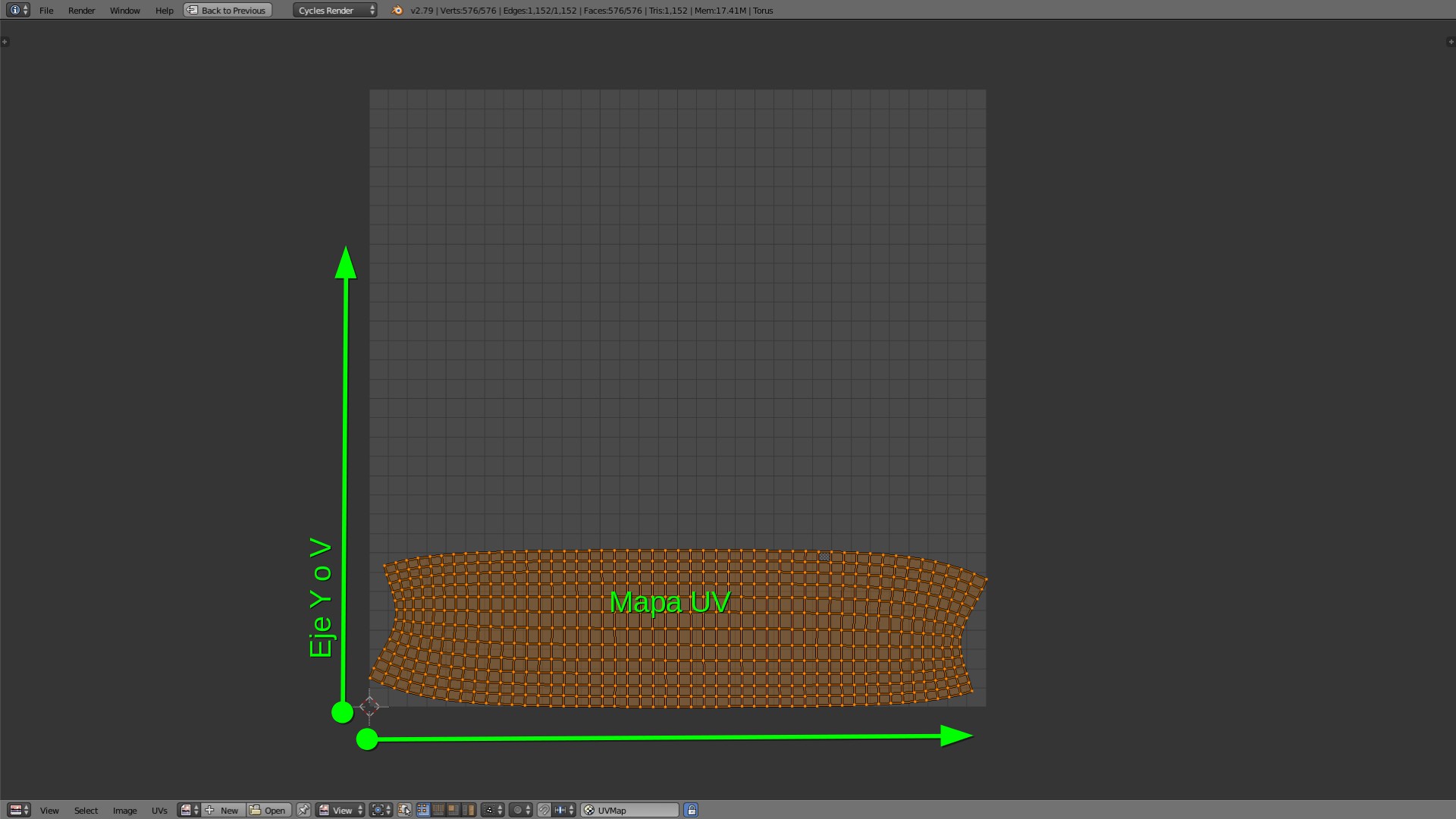Click the UVMap name field
The width and height of the screenshot is (1456, 819).
point(630,810)
